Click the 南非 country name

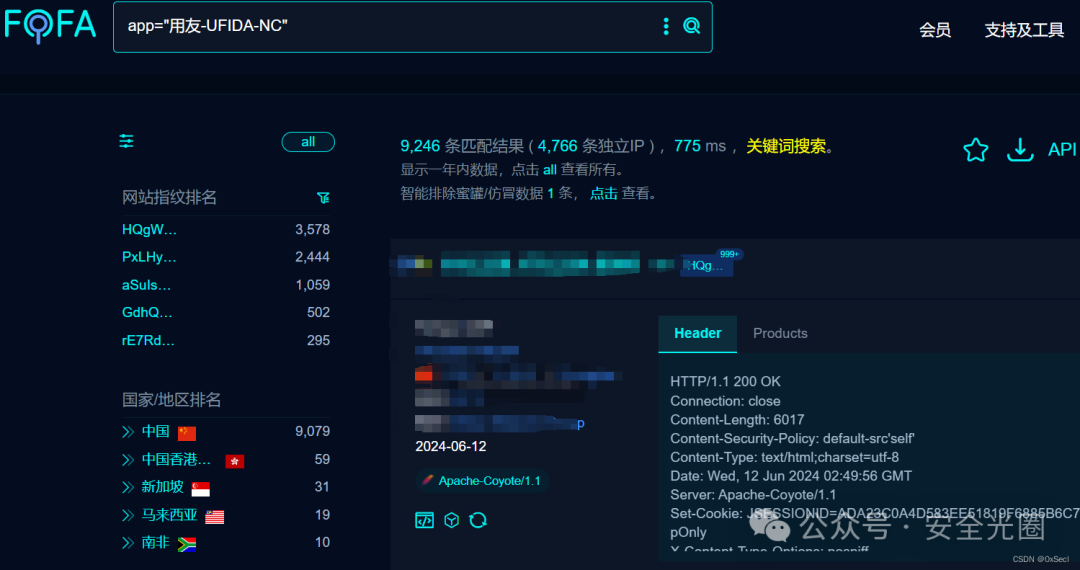156,542
